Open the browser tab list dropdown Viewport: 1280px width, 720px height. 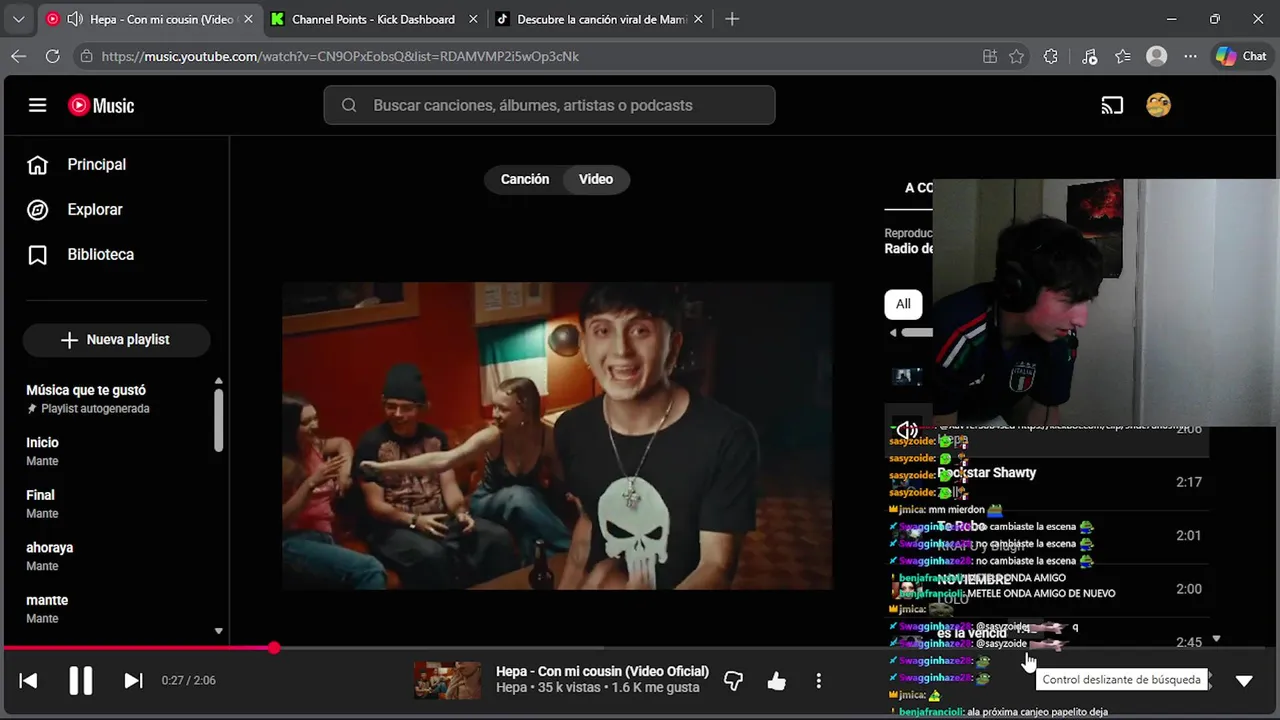point(18,19)
